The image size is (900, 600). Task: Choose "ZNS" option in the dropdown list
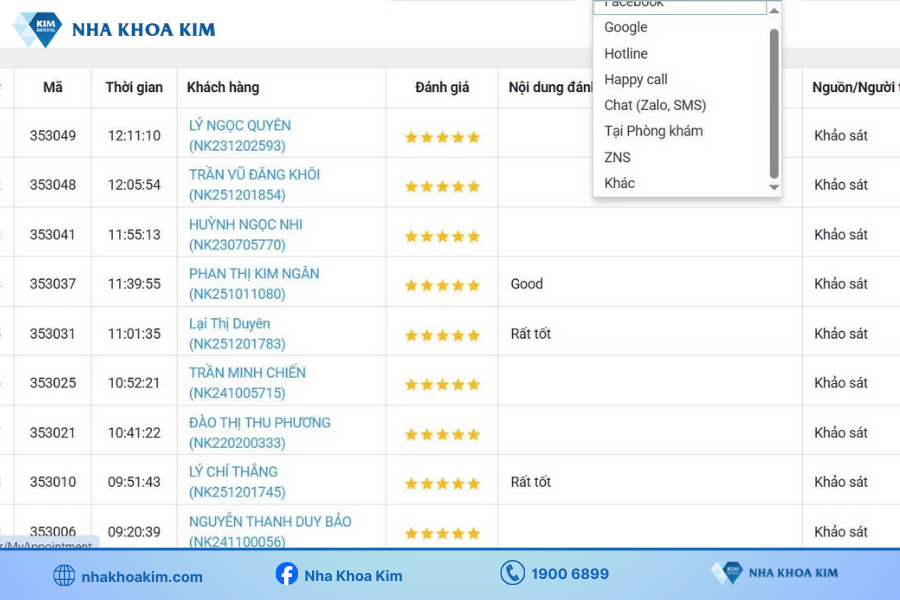click(617, 157)
